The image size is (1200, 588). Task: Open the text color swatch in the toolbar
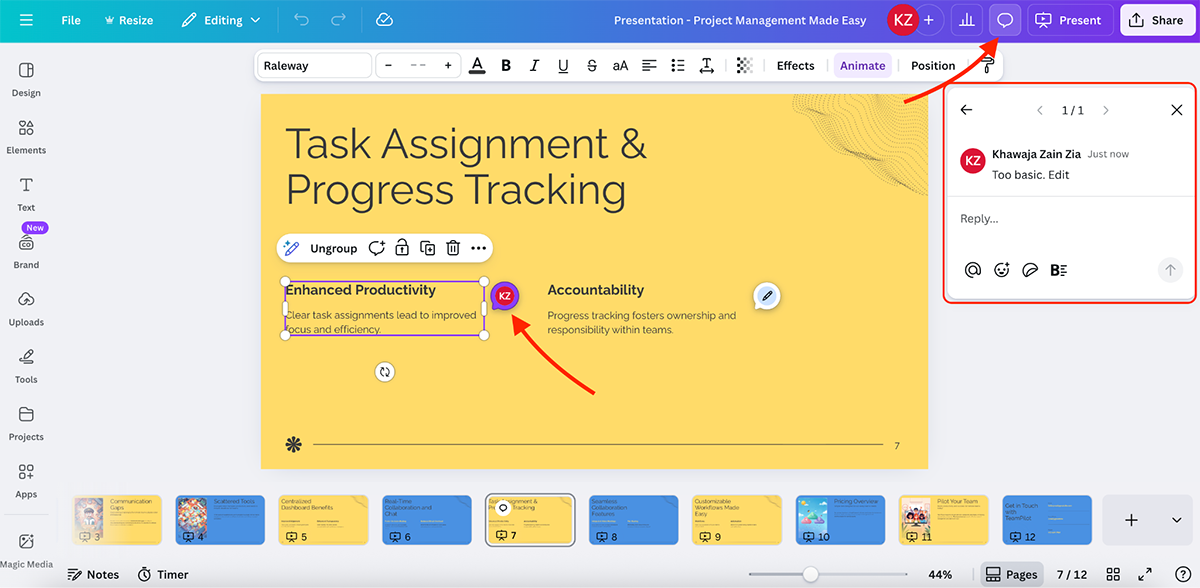(477, 65)
